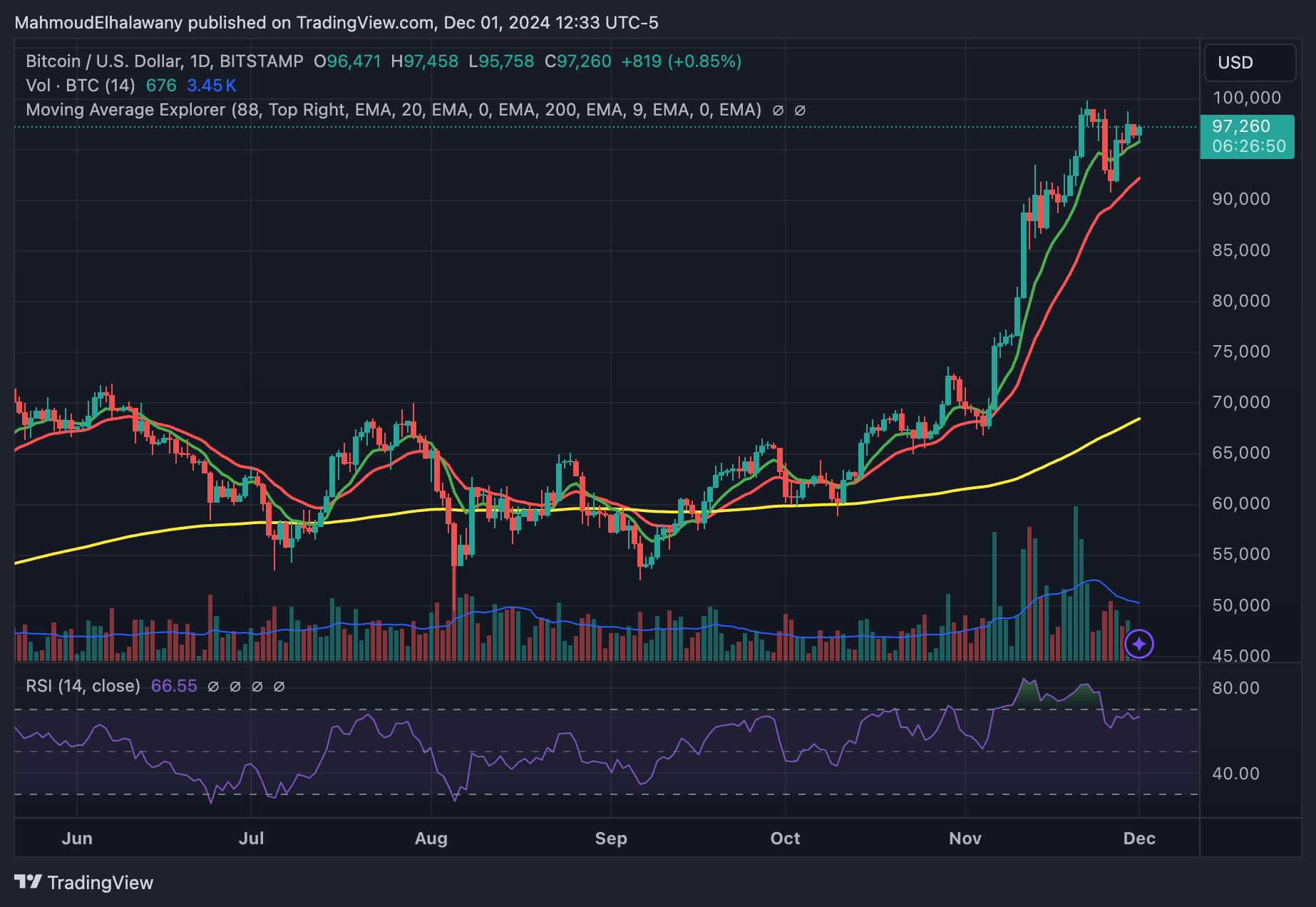The width and height of the screenshot is (1316, 907).
Task: Click the first ∅ symbol beside RSI value
Action: [x=213, y=687]
